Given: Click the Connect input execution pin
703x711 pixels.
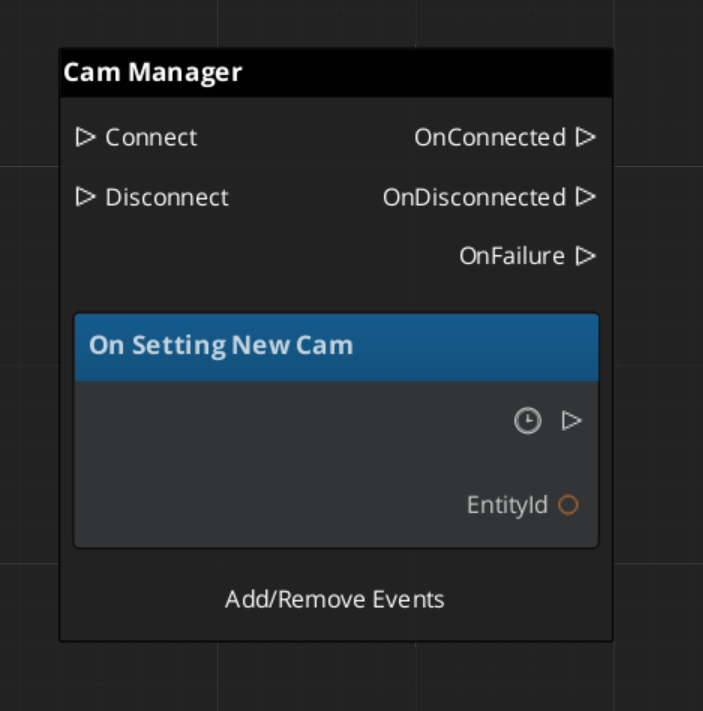Looking at the screenshot, I should 85,137.
